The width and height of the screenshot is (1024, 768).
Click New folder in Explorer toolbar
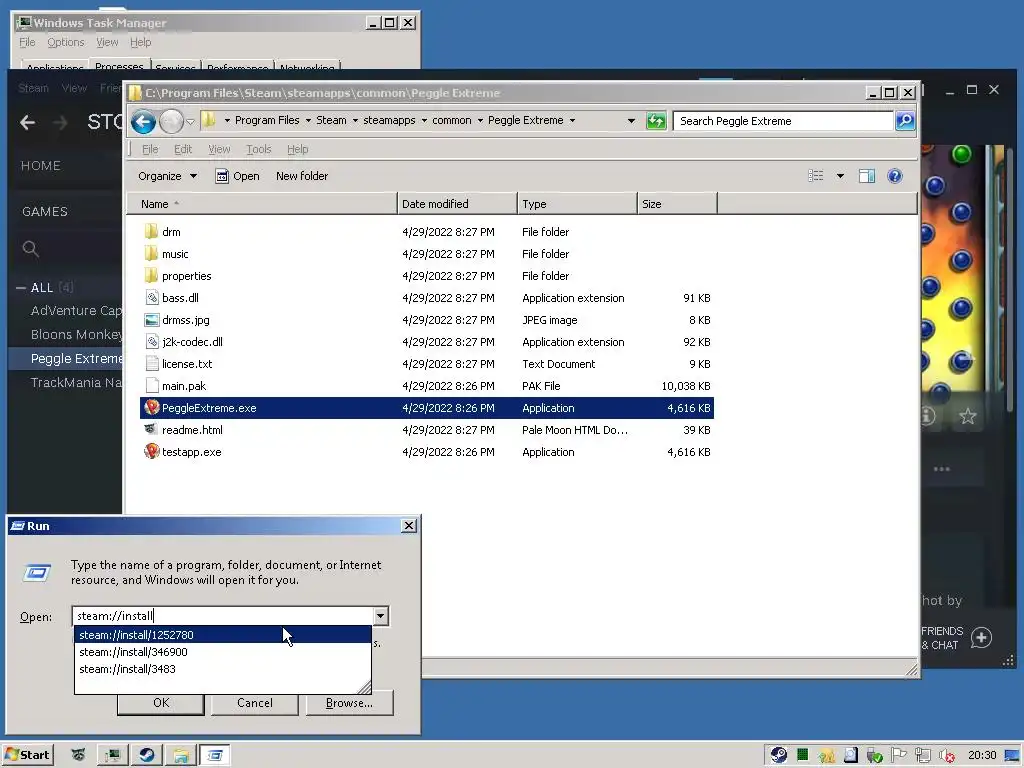302,176
